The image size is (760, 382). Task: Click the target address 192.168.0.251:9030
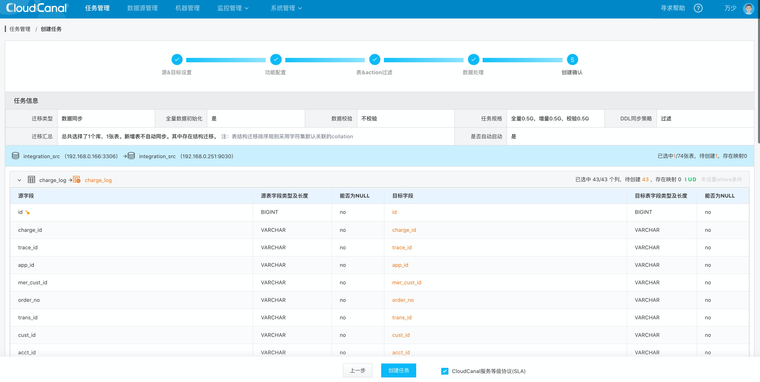(x=206, y=157)
